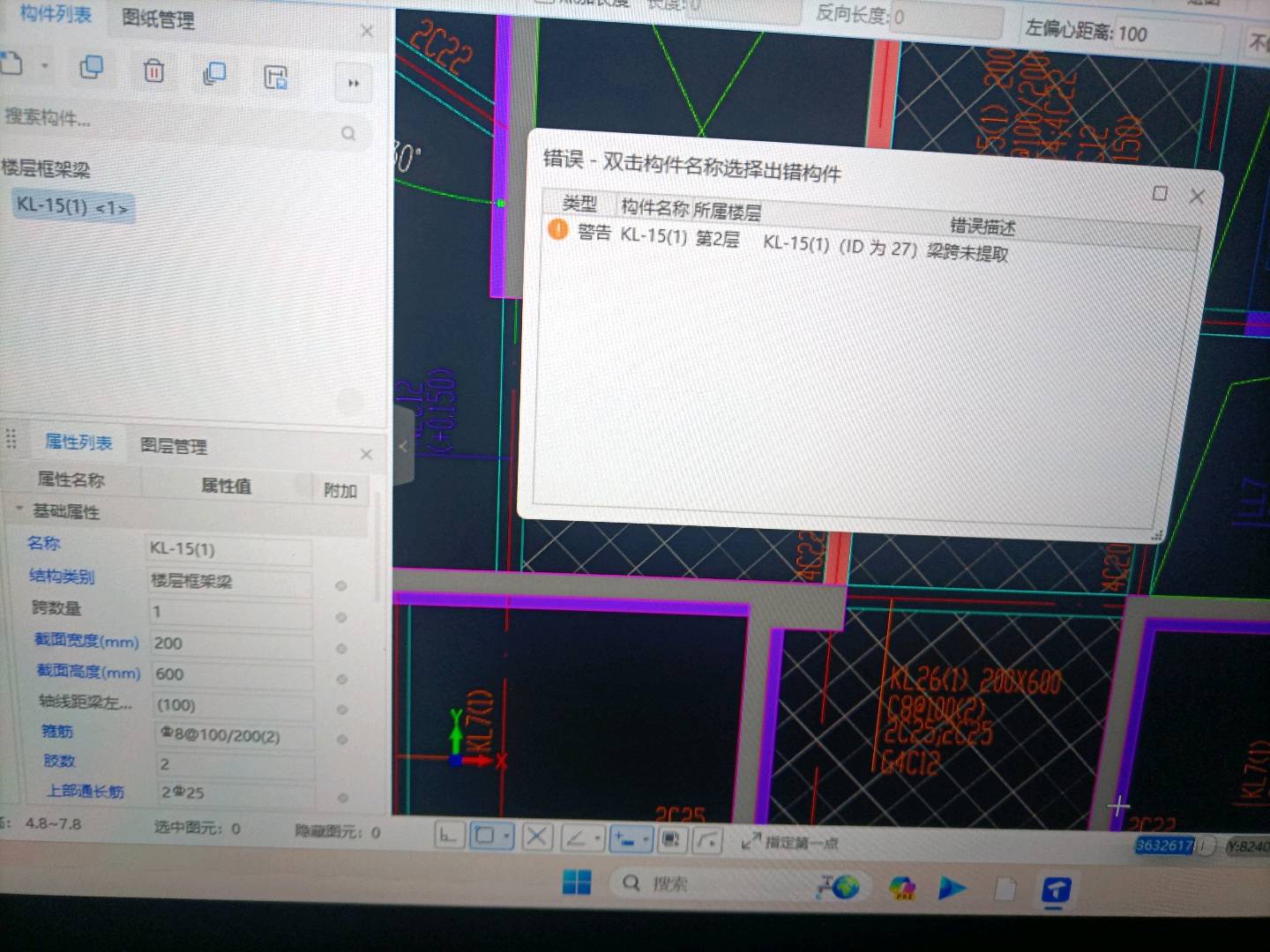Click the orange warning icon in error list
Viewport: 1270px width, 952px height.
tap(557, 229)
